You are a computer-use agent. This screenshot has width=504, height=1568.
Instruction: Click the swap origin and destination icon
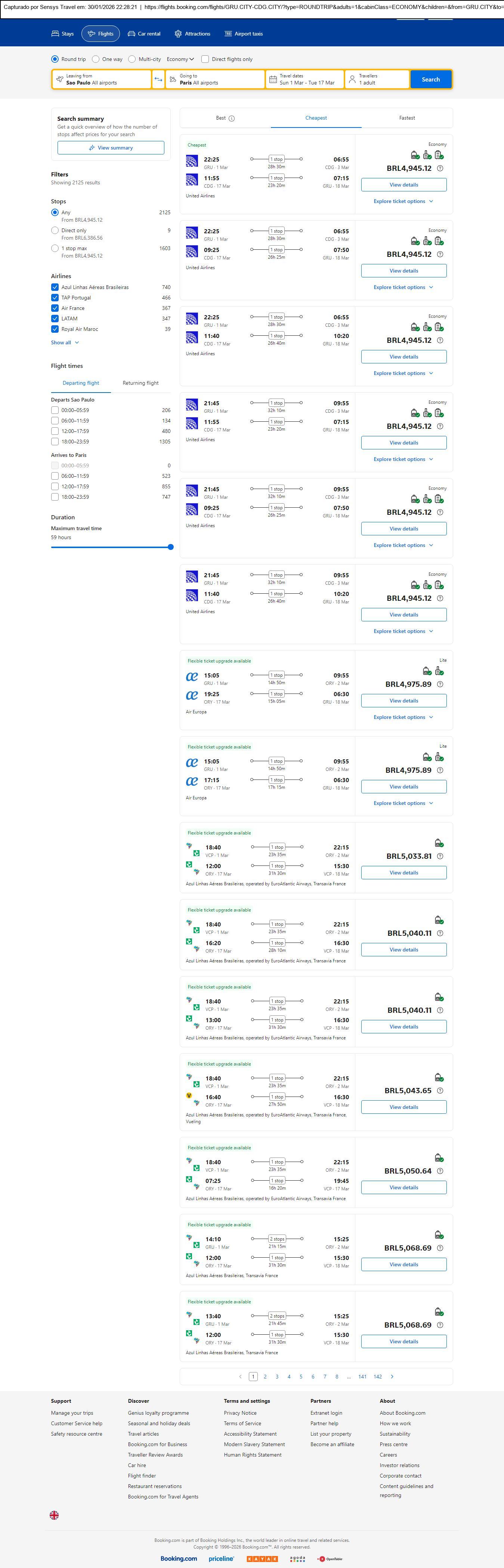pos(158,79)
